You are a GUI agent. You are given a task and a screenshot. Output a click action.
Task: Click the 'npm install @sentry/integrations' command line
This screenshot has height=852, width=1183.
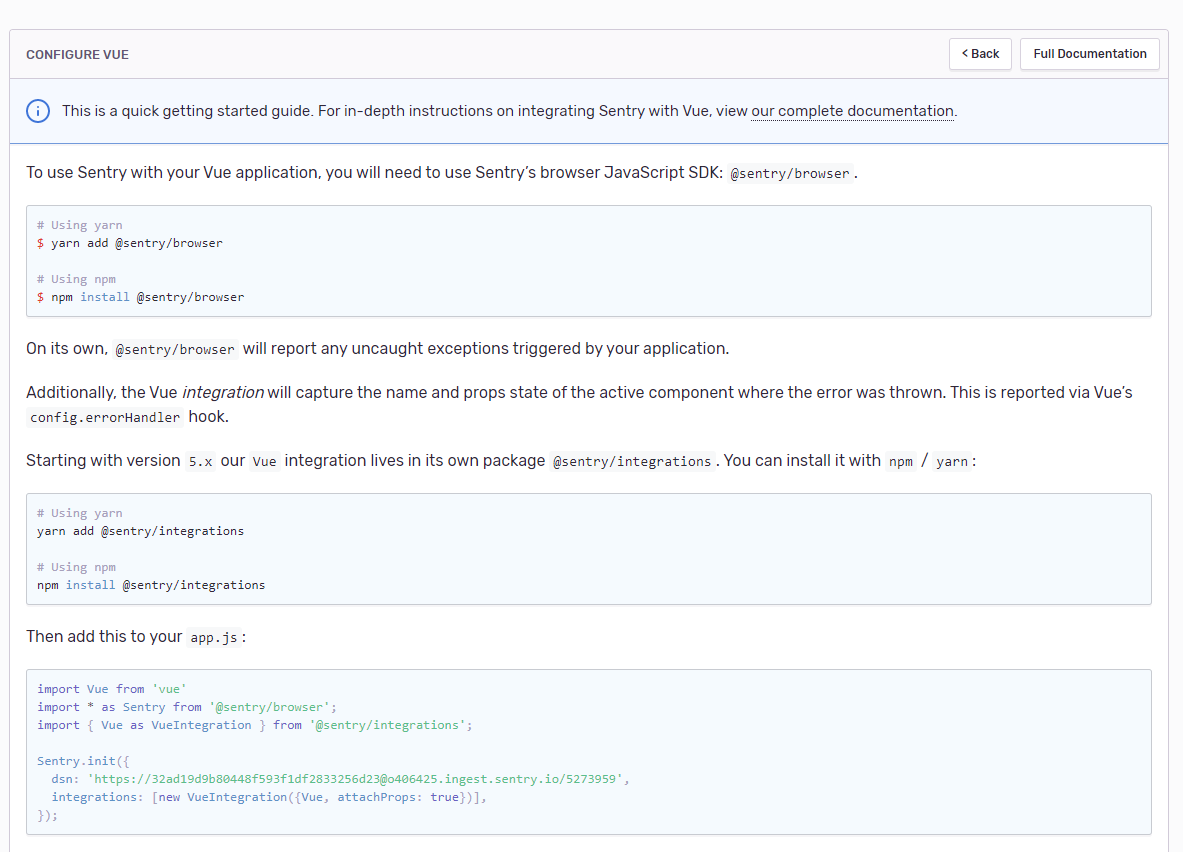pyautogui.click(x=151, y=585)
